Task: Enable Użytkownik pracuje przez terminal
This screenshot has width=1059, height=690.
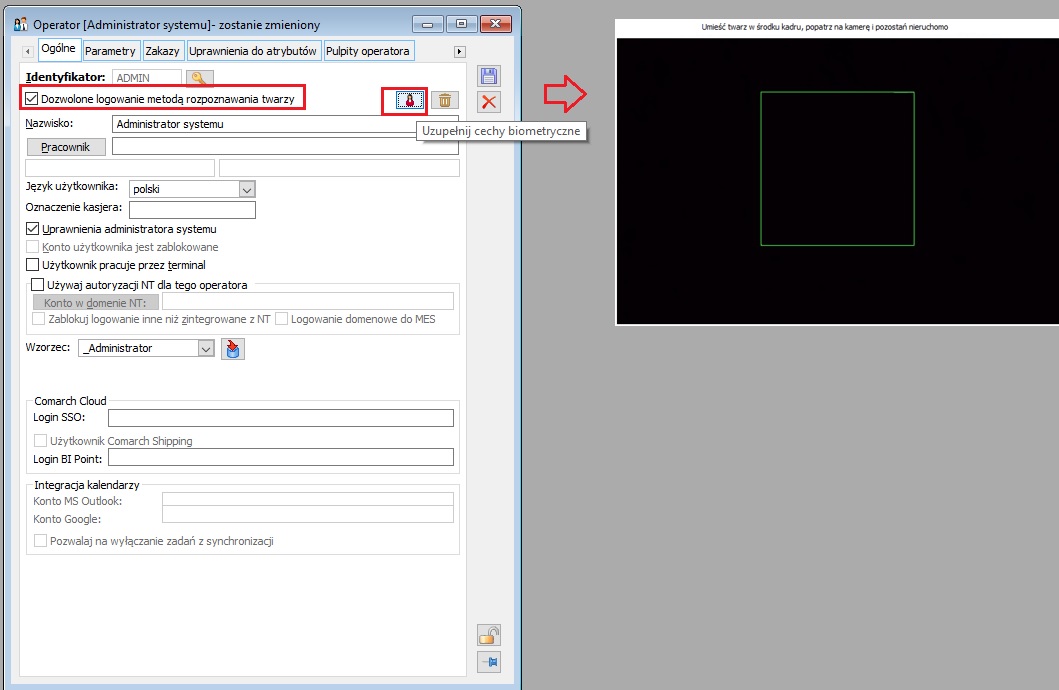Action: pos(32,265)
